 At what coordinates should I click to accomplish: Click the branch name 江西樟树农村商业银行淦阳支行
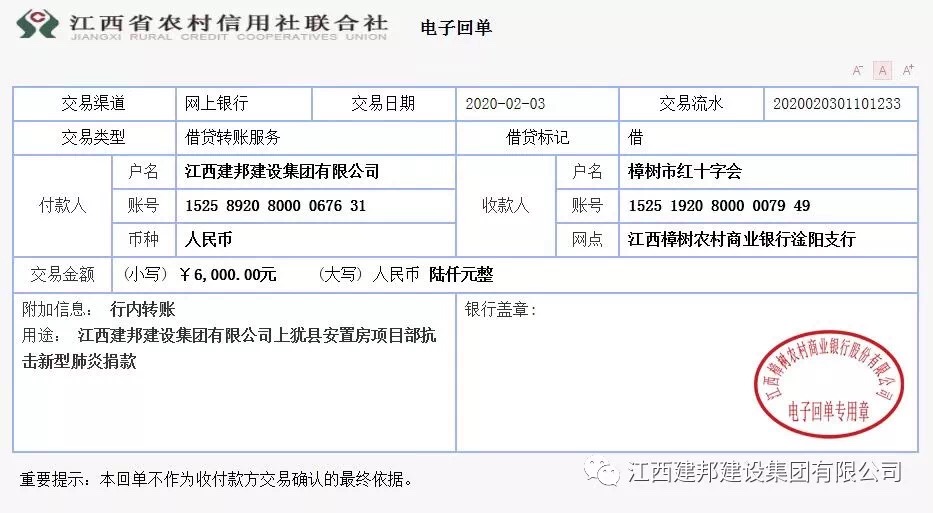pos(741,239)
